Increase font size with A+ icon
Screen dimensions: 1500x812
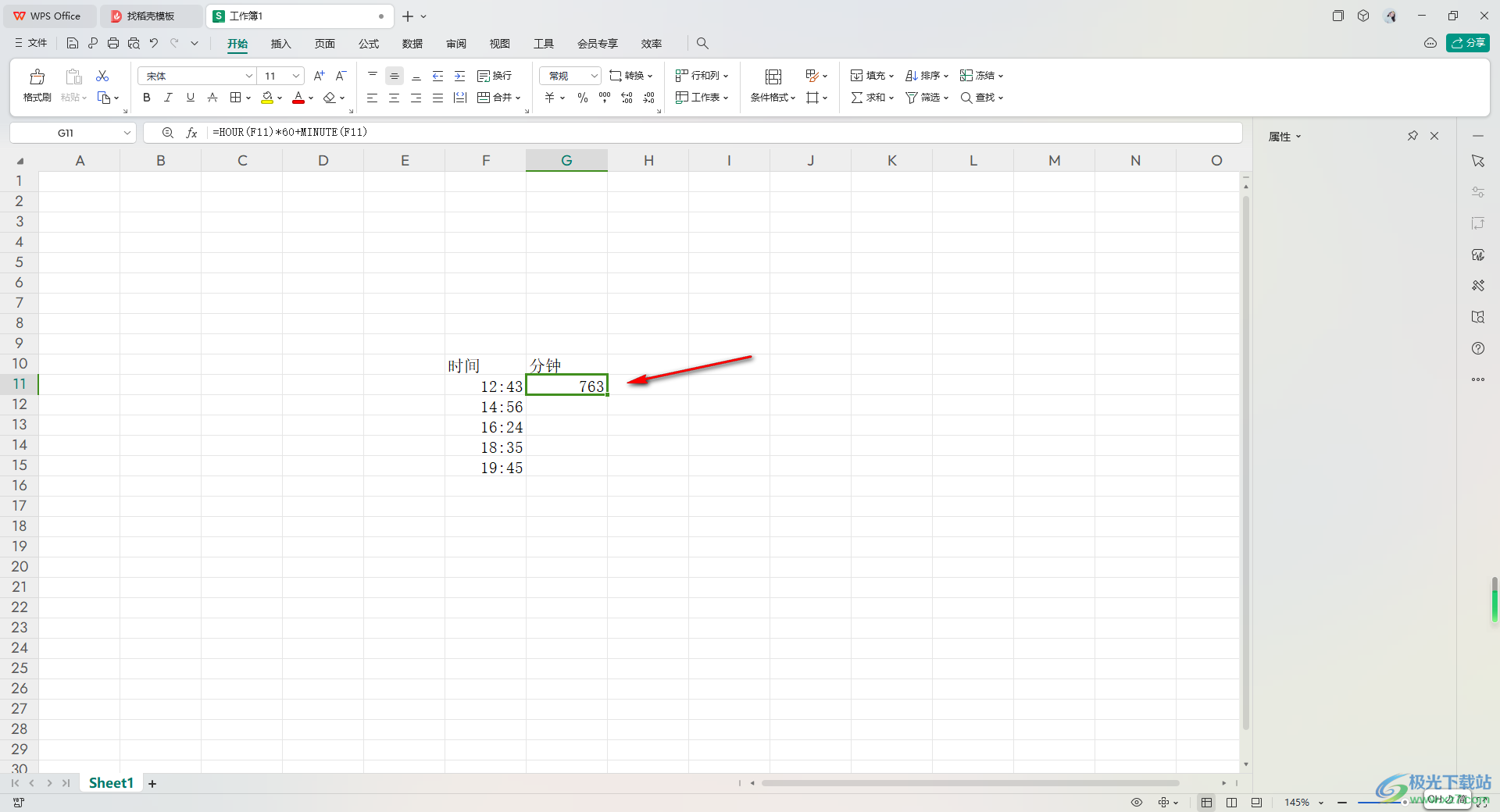319,76
